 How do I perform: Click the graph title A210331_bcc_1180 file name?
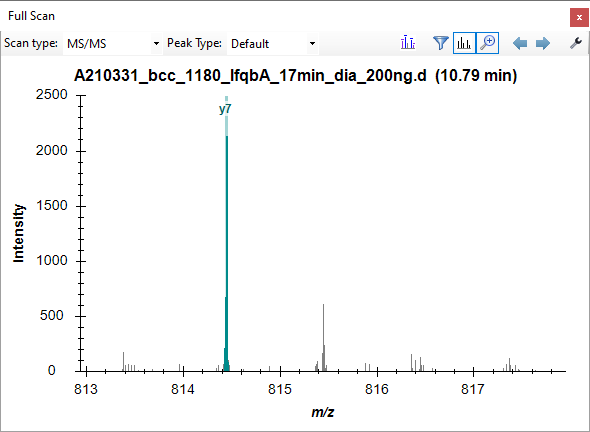point(250,76)
